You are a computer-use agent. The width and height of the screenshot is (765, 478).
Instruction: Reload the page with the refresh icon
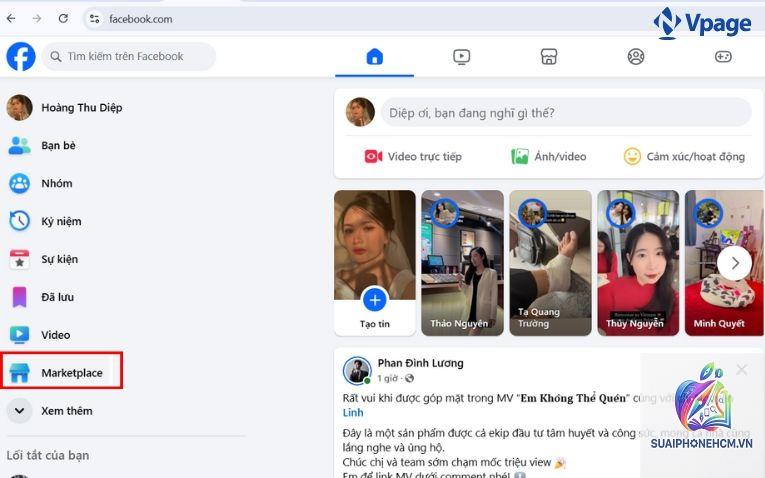click(x=63, y=19)
